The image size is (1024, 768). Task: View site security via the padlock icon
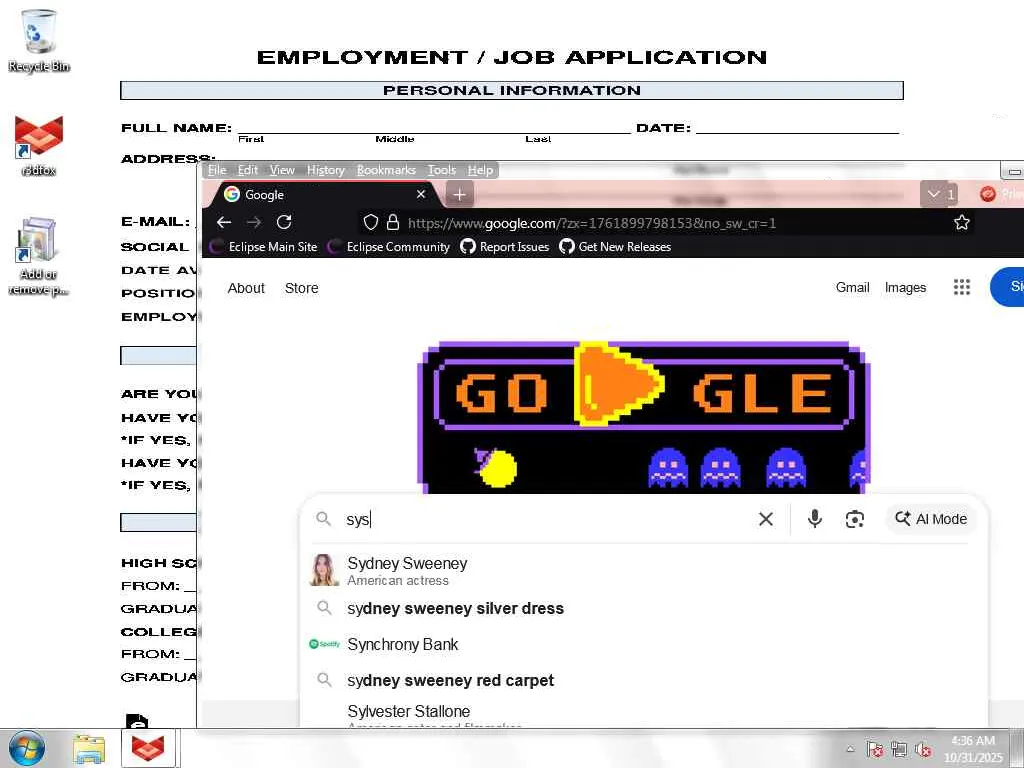tap(392, 223)
